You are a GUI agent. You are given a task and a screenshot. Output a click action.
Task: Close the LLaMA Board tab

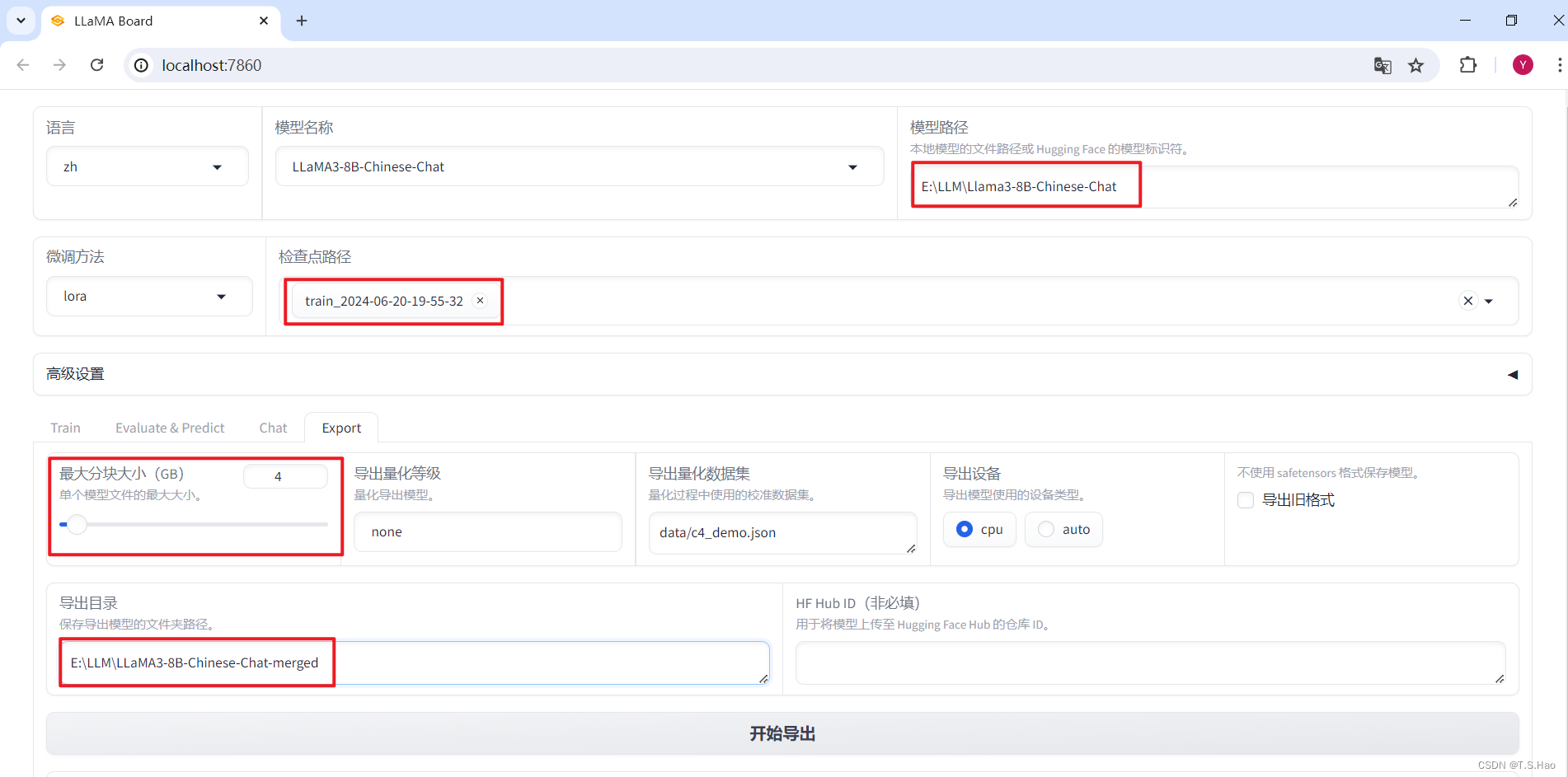264,21
